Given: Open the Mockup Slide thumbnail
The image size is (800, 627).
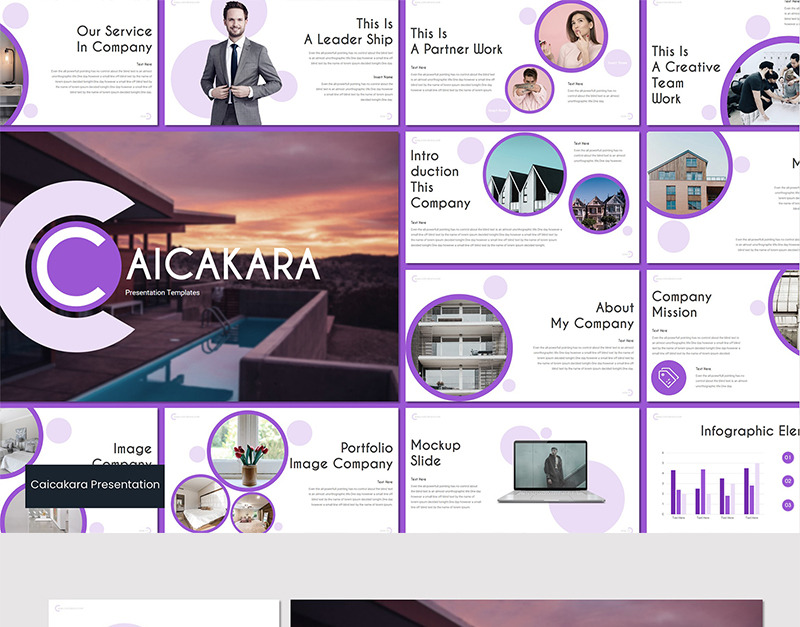Looking at the screenshot, I should click(522, 470).
